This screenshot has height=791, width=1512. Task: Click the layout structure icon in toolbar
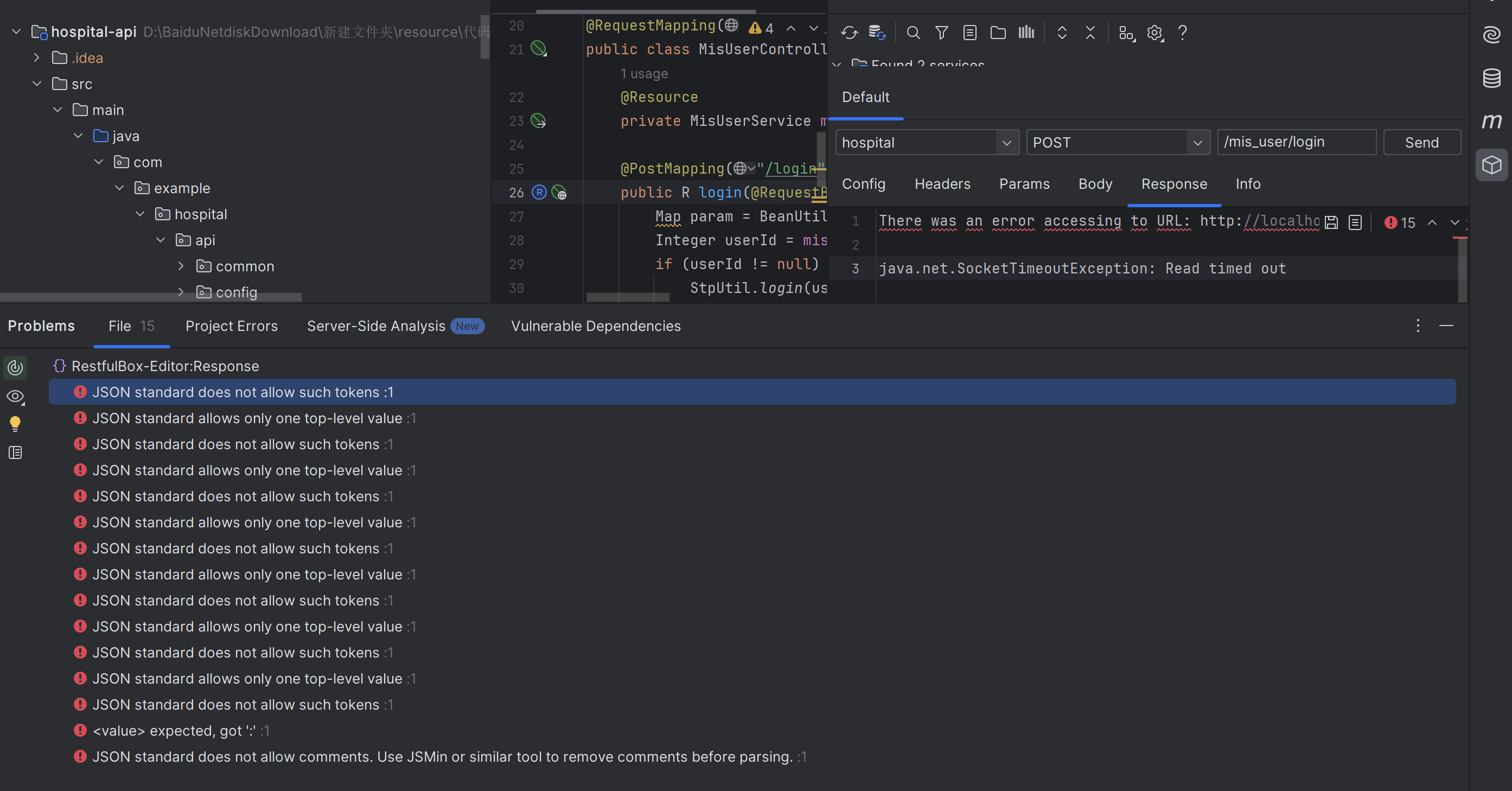(1126, 33)
